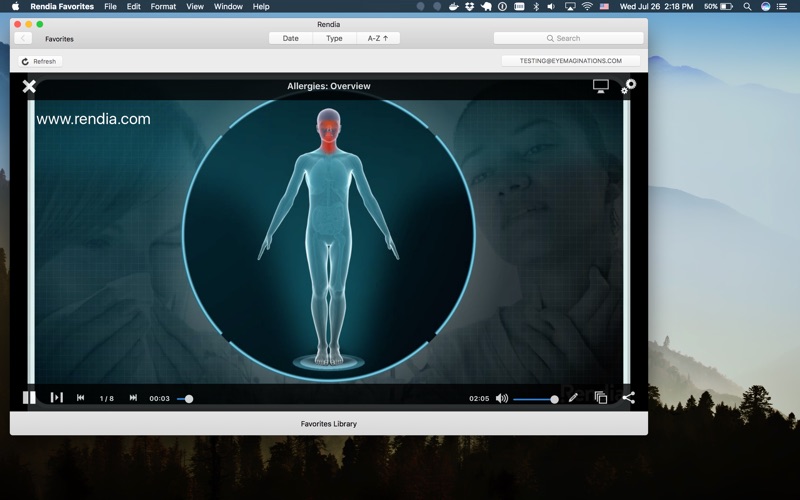Click the Favorites breadcrumb label
Screen dimensions: 800x500
click(x=59, y=39)
